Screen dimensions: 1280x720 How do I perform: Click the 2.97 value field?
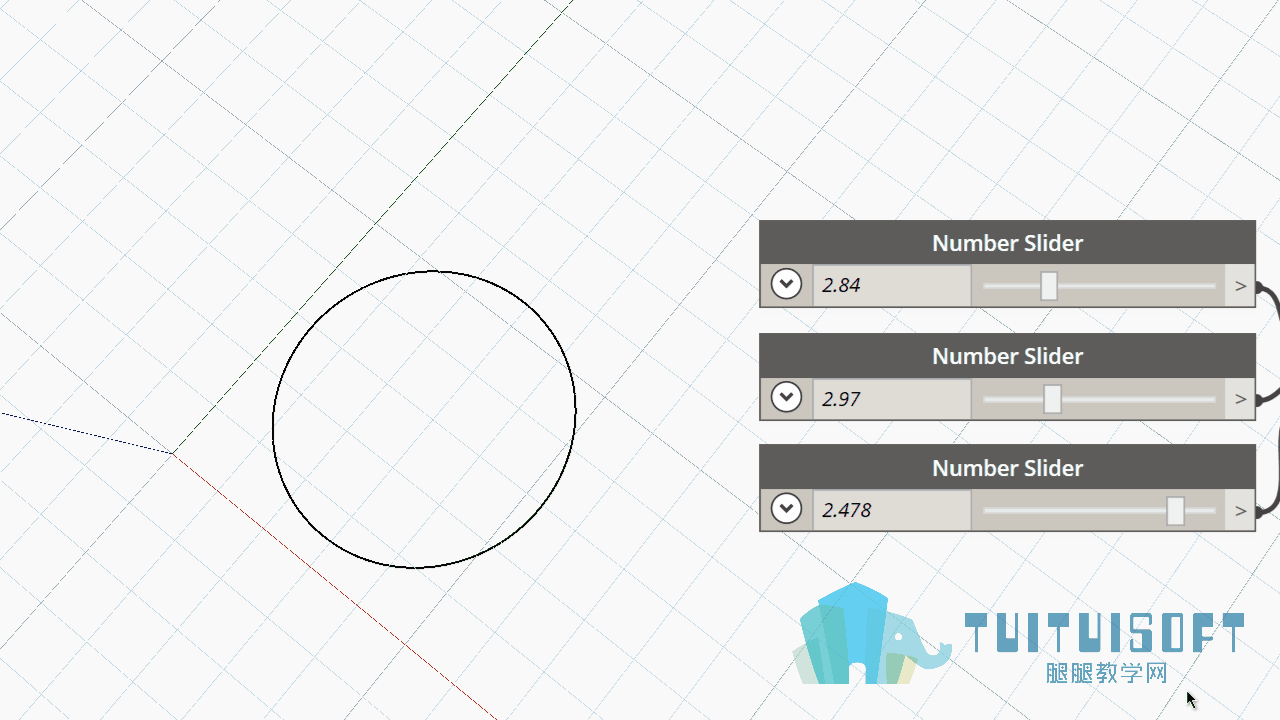coord(892,398)
